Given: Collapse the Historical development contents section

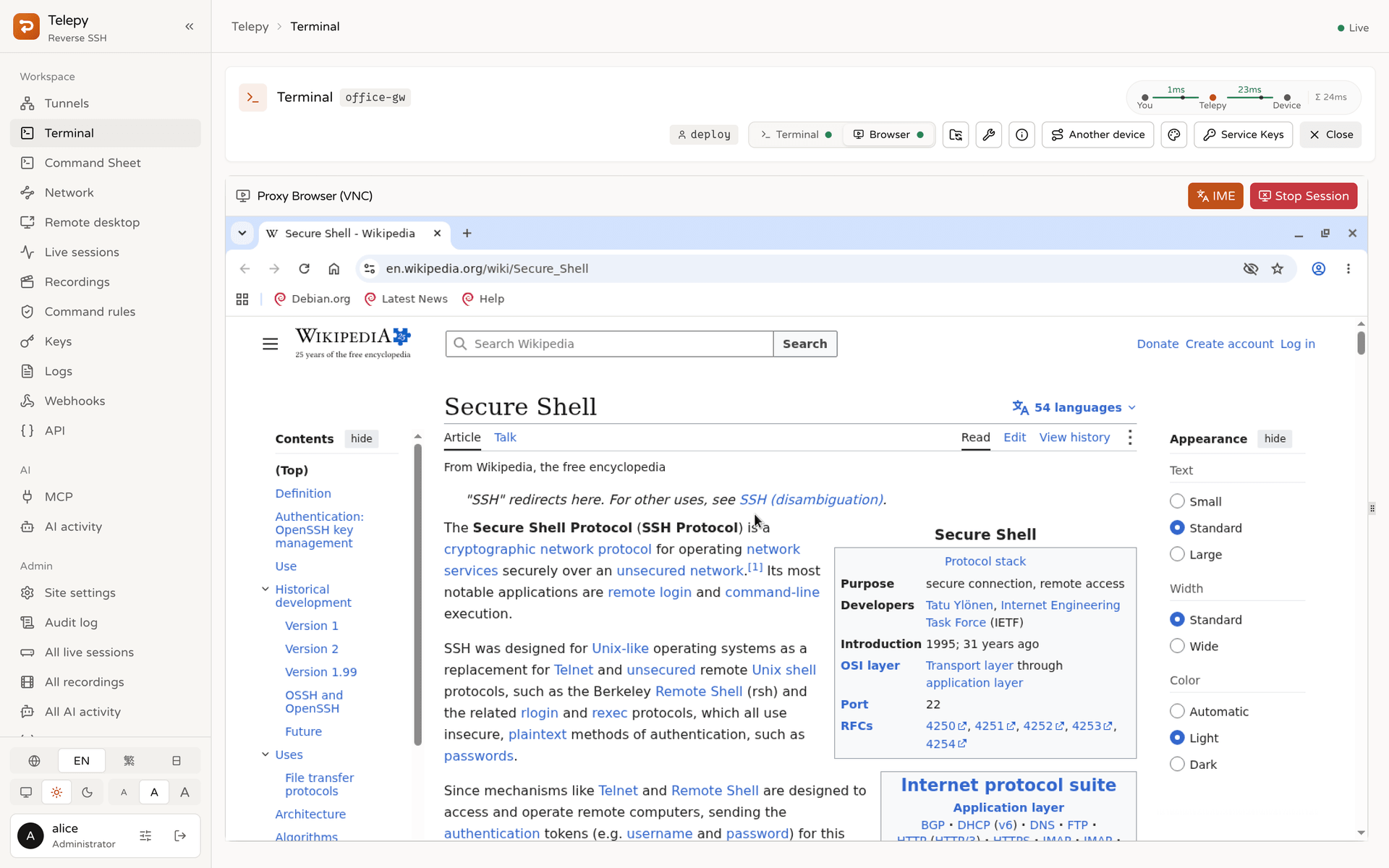Looking at the screenshot, I should 265,589.
